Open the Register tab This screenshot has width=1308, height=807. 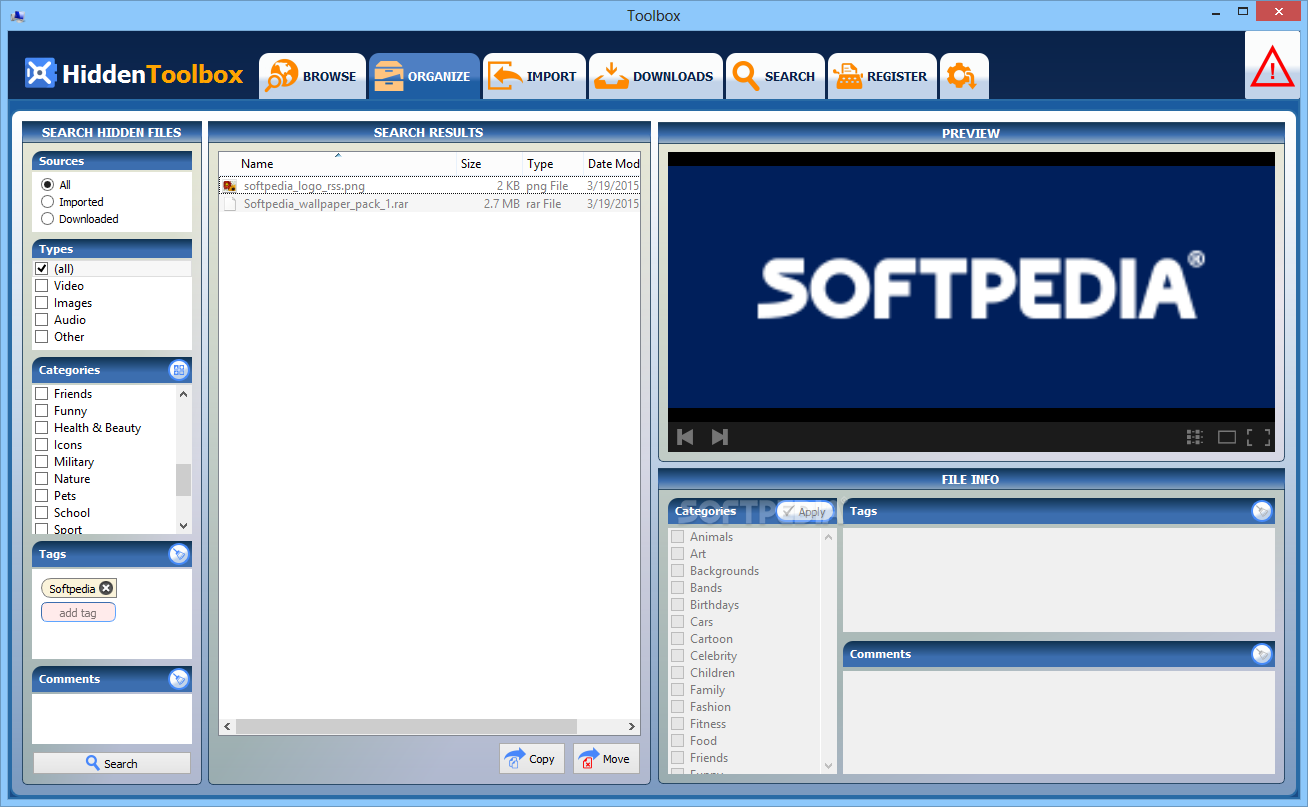[882, 76]
